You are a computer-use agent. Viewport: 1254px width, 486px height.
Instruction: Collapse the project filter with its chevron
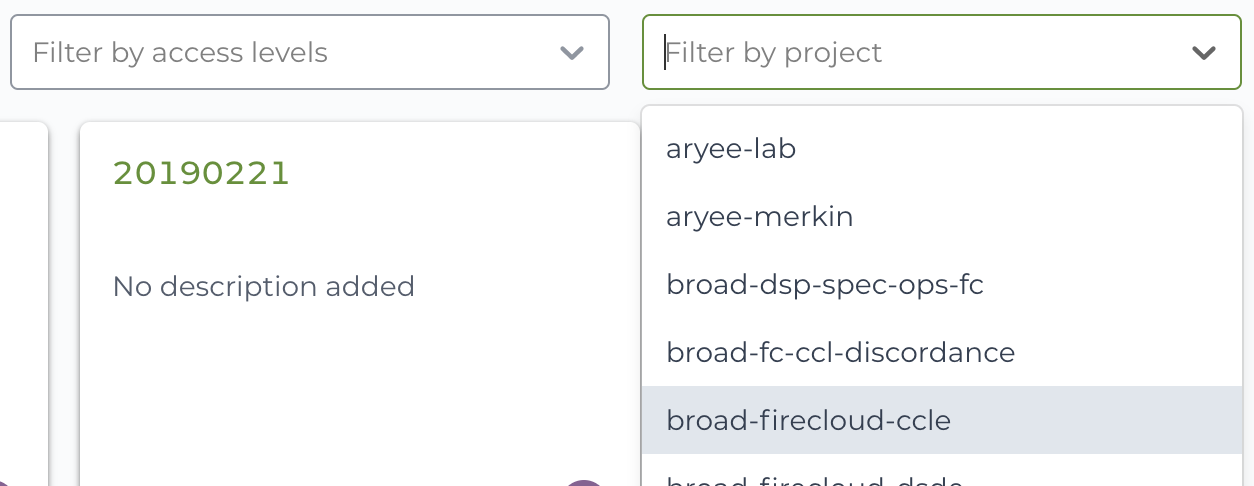(x=1204, y=52)
